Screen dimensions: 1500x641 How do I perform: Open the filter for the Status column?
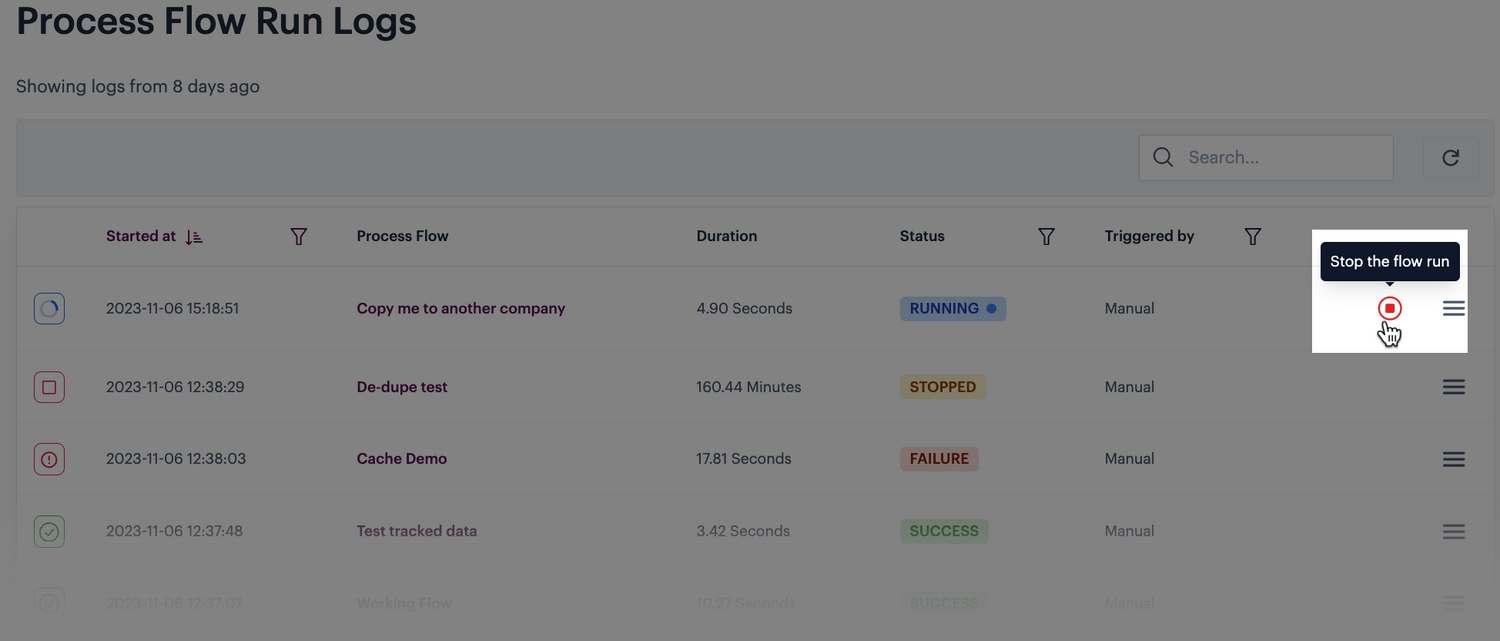1046,236
